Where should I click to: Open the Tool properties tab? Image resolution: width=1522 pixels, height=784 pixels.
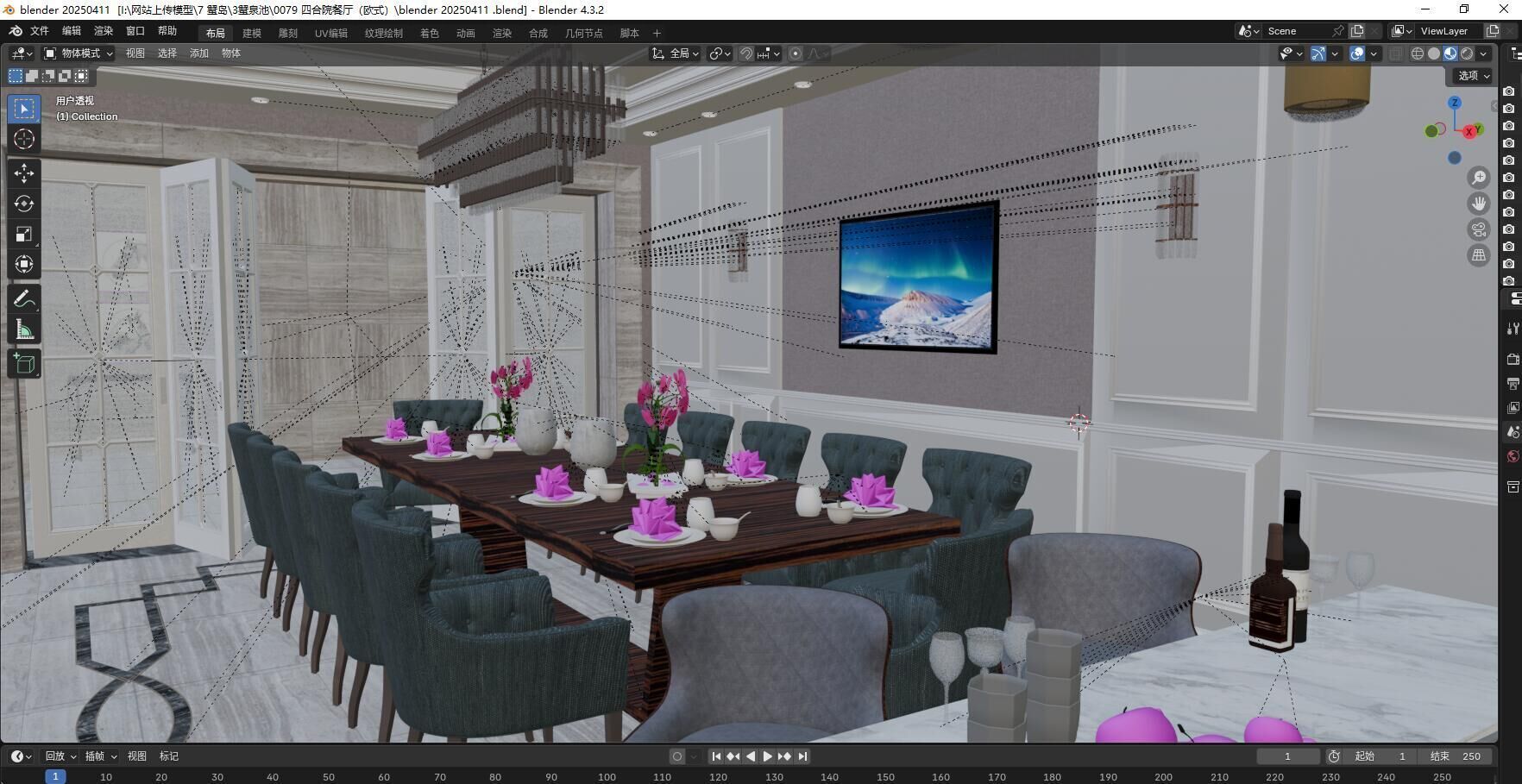coord(1513,328)
